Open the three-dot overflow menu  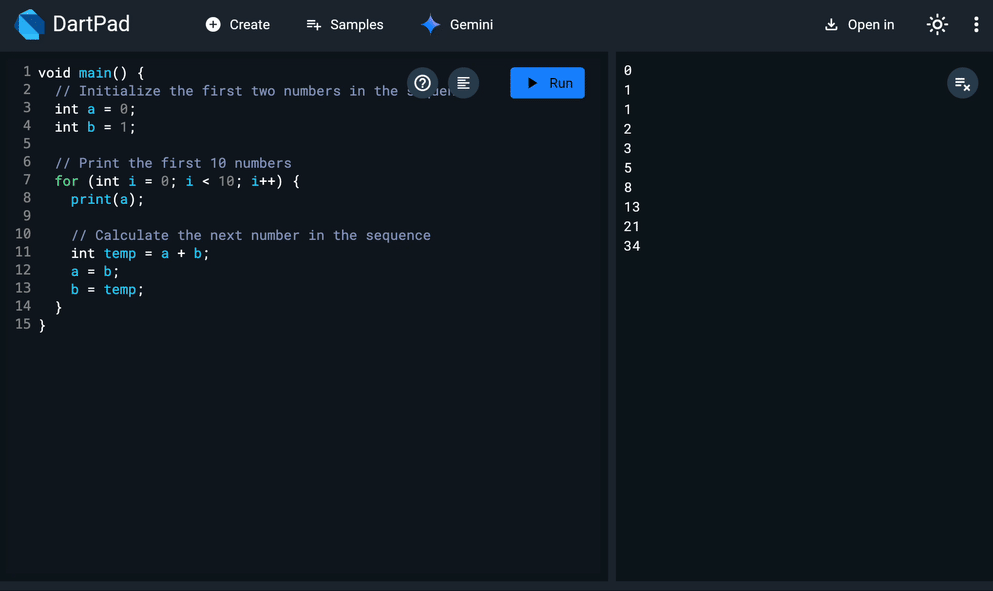(976, 24)
